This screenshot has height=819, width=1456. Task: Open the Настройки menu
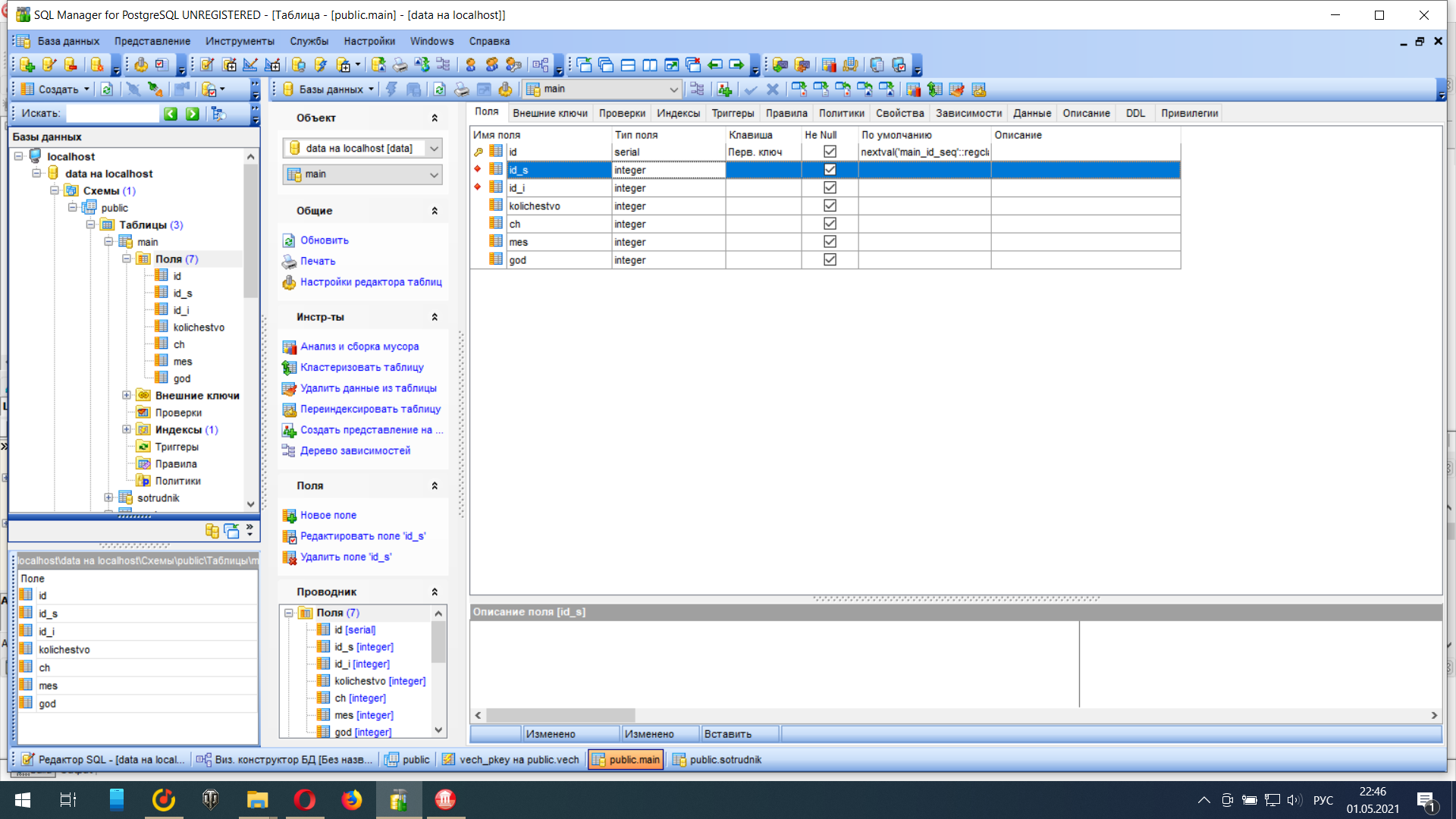click(369, 41)
